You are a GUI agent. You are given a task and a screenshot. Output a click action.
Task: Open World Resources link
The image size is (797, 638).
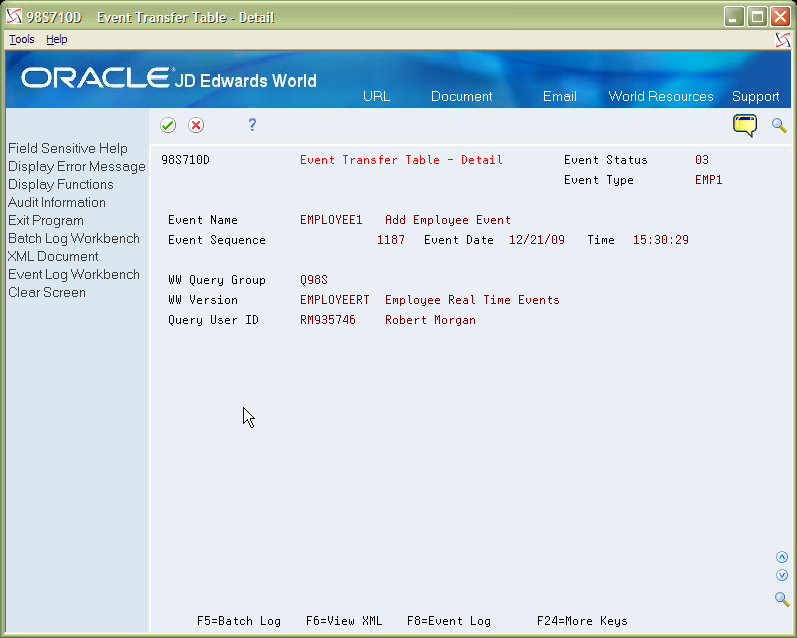click(661, 96)
